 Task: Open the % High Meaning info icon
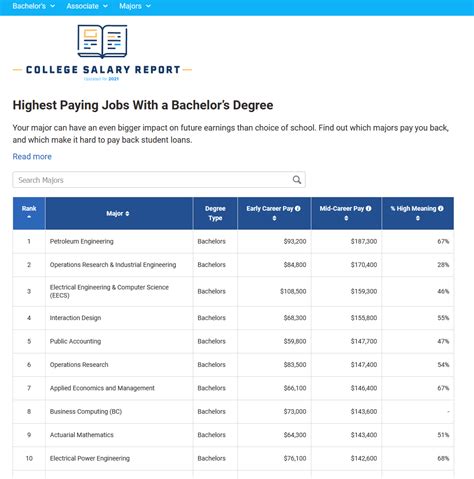(x=441, y=208)
